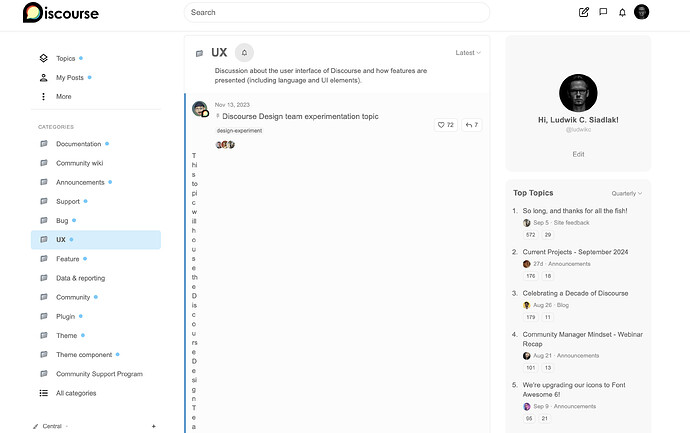Open the user avatar menu in header

641,12
